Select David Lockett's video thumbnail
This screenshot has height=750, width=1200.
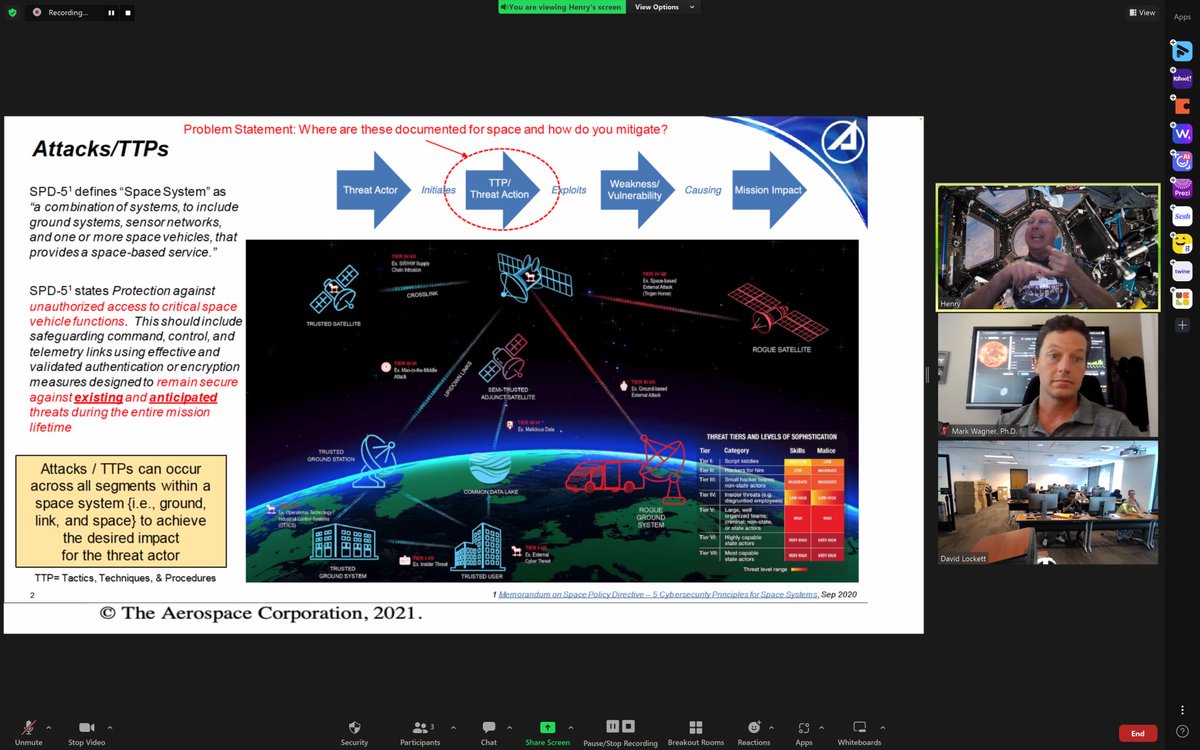coord(1047,503)
